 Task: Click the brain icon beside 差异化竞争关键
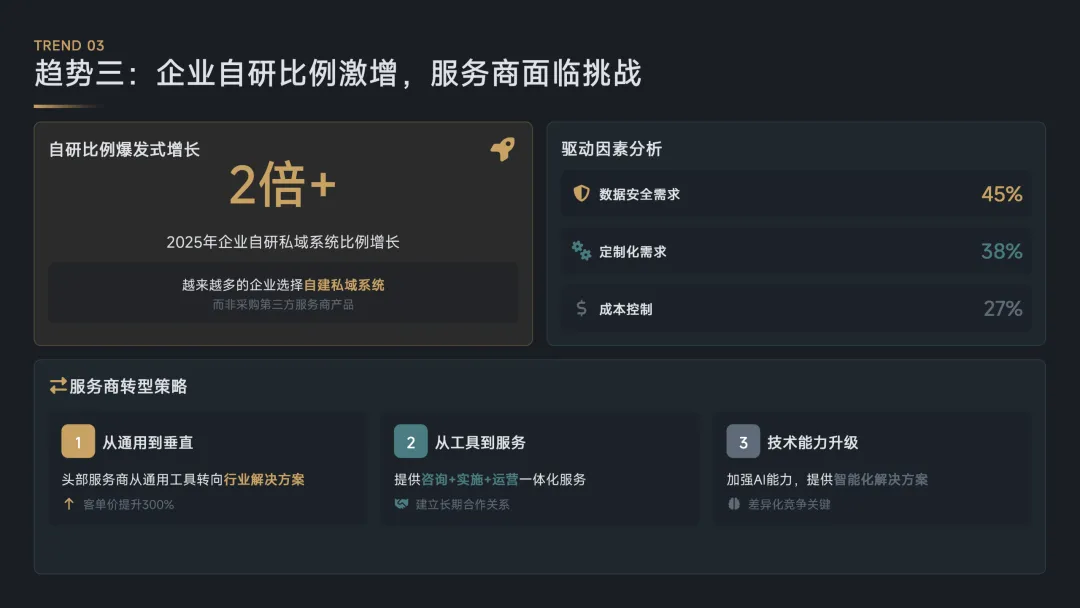pos(734,504)
